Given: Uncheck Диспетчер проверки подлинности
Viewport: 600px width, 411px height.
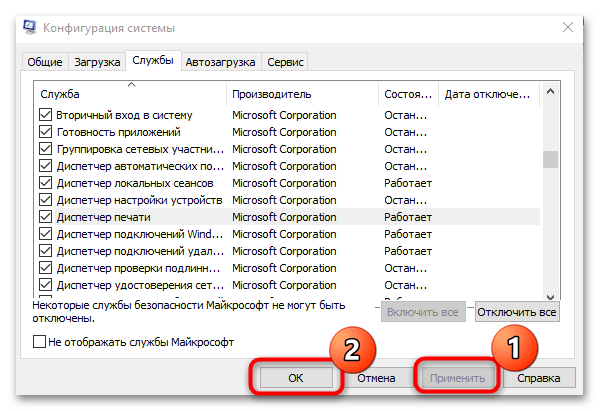Looking at the screenshot, I should click(46, 268).
